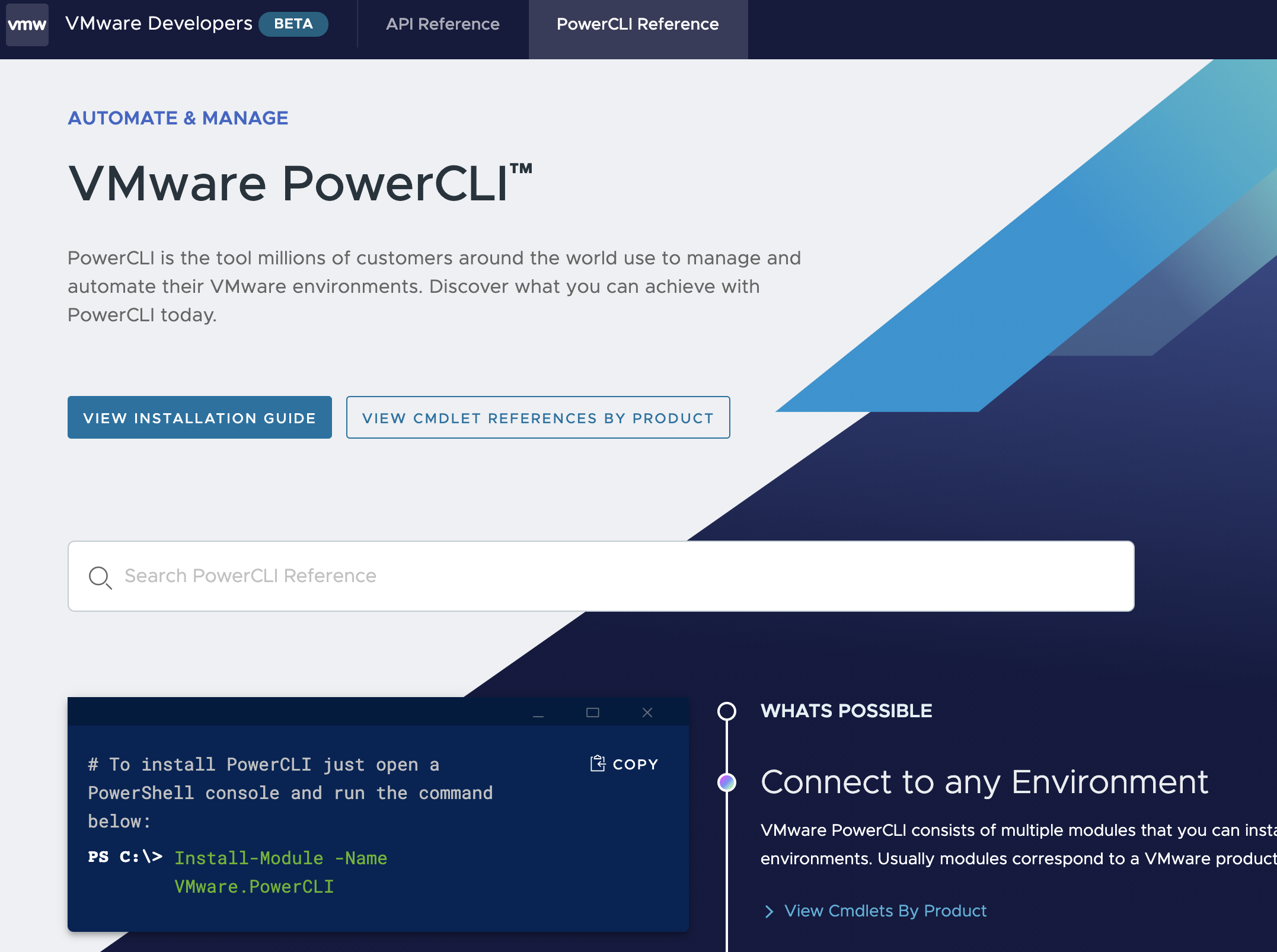Image resolution: width=1277 pixels, height=952 pixels.
Task: Click VIEW INSTALLATION GUIDE button
Action: click(x=199, y=417)
